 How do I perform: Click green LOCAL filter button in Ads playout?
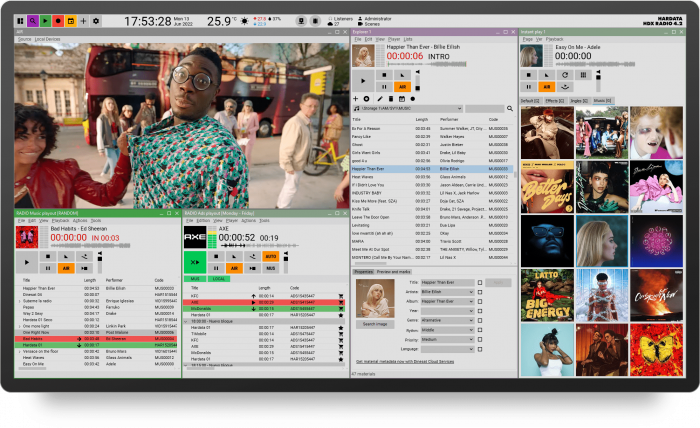pos(219,279)
